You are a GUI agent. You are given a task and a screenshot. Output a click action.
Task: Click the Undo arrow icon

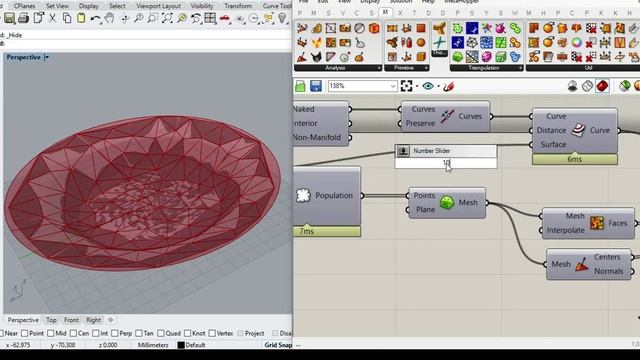(x=96, y=18)
